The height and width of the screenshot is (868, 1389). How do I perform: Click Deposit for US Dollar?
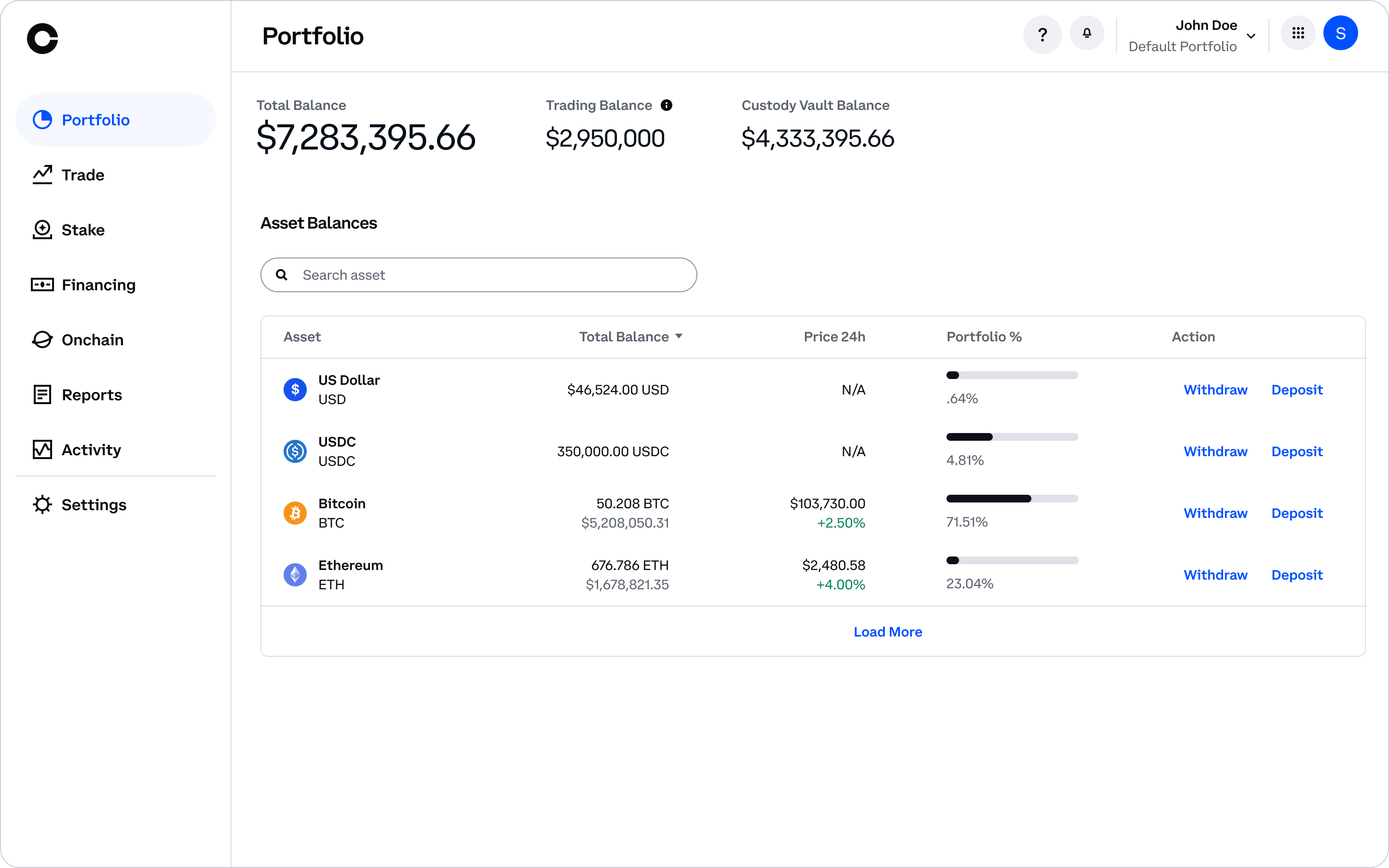pyautogui.click(x=1296, y=390)
